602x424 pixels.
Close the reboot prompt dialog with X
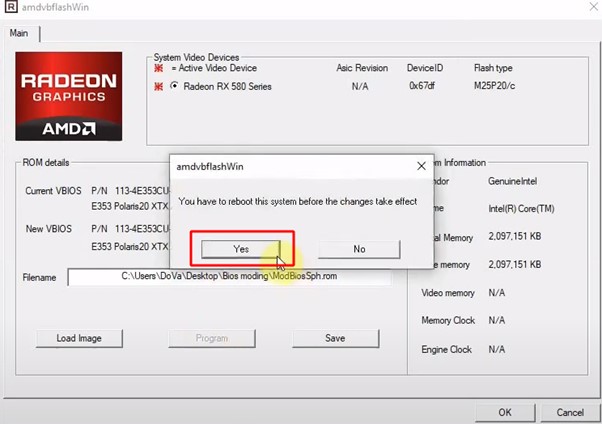(420, 166)
